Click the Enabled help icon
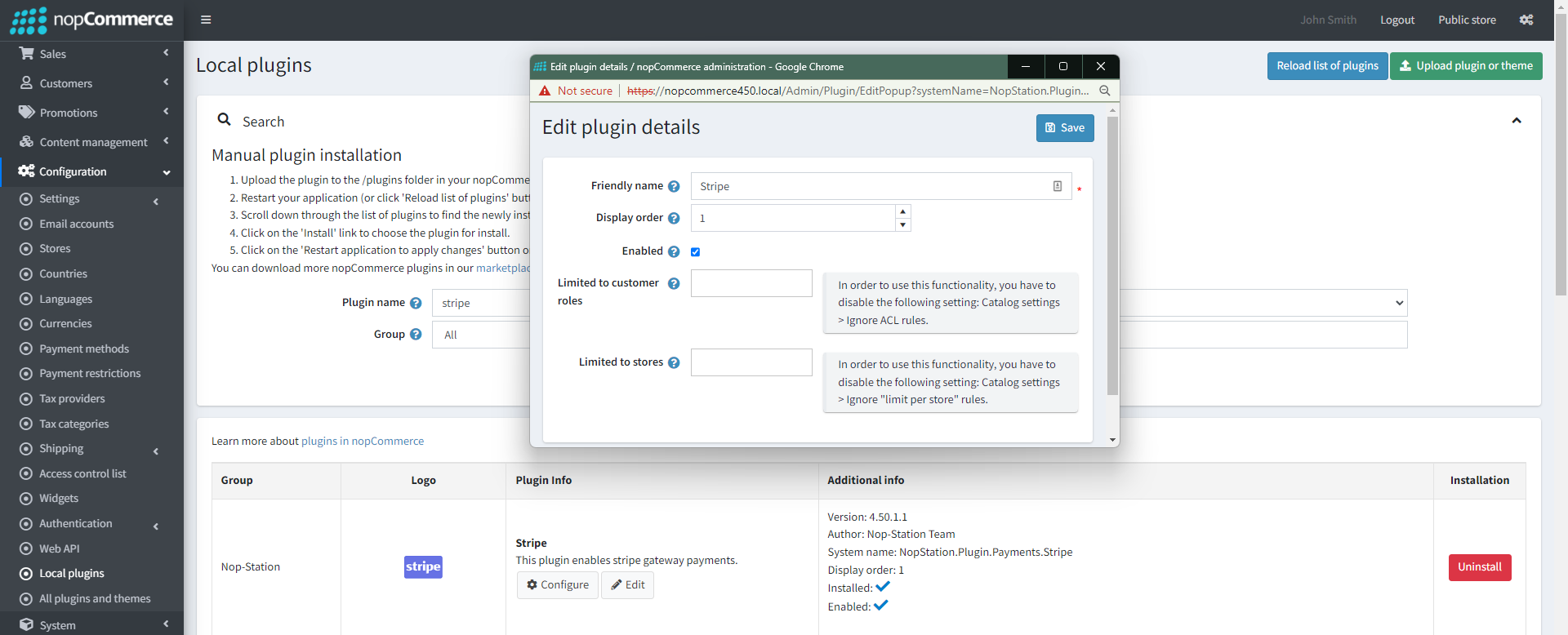 674,251
